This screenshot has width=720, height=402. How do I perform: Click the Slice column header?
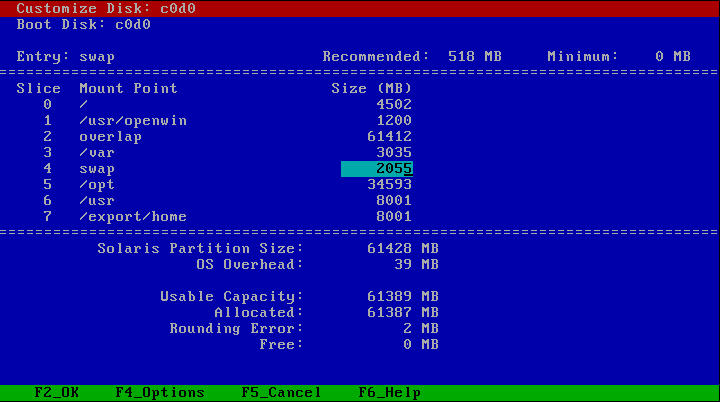click(x=39, y=88)
